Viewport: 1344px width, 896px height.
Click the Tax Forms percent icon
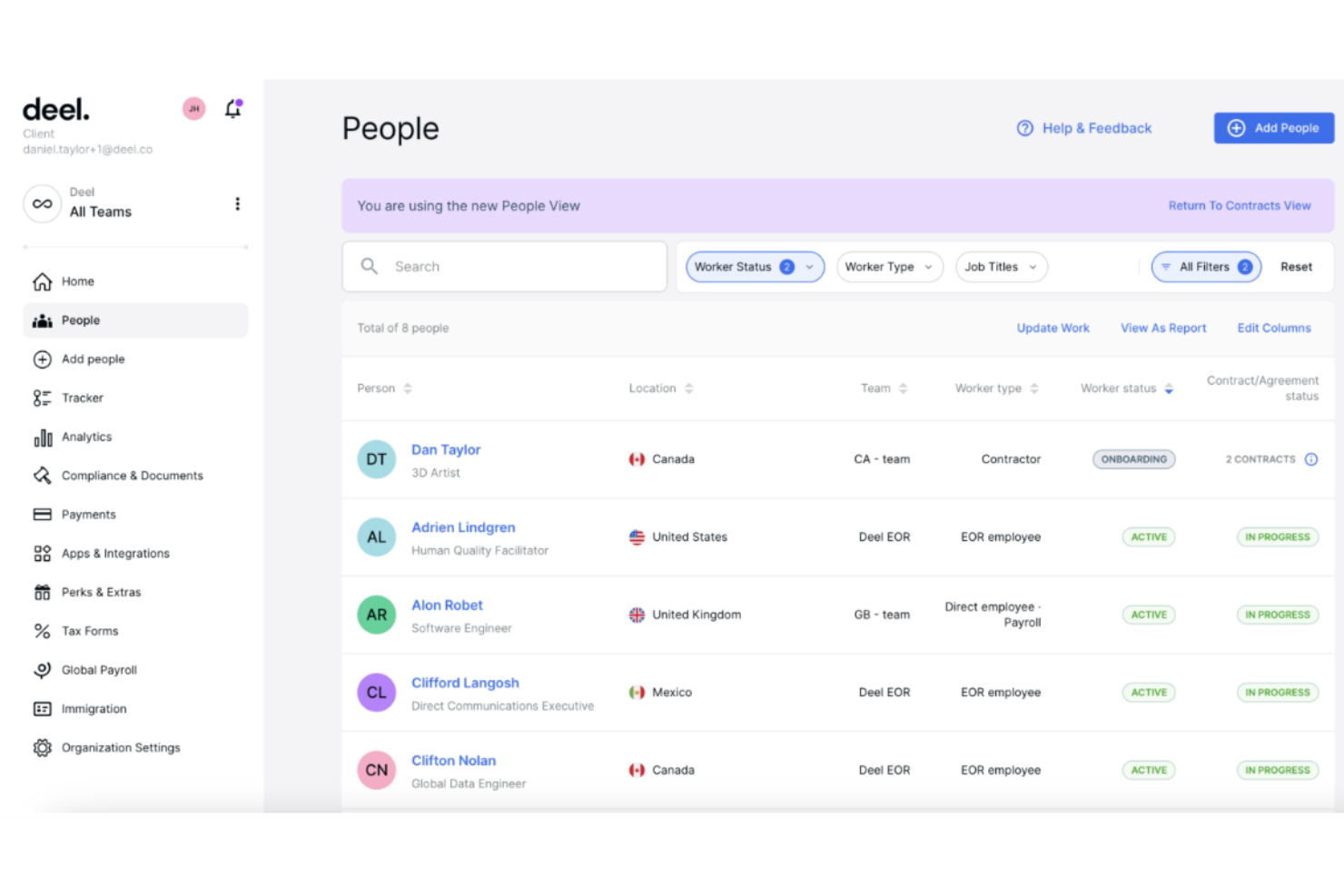click(42, 631)
